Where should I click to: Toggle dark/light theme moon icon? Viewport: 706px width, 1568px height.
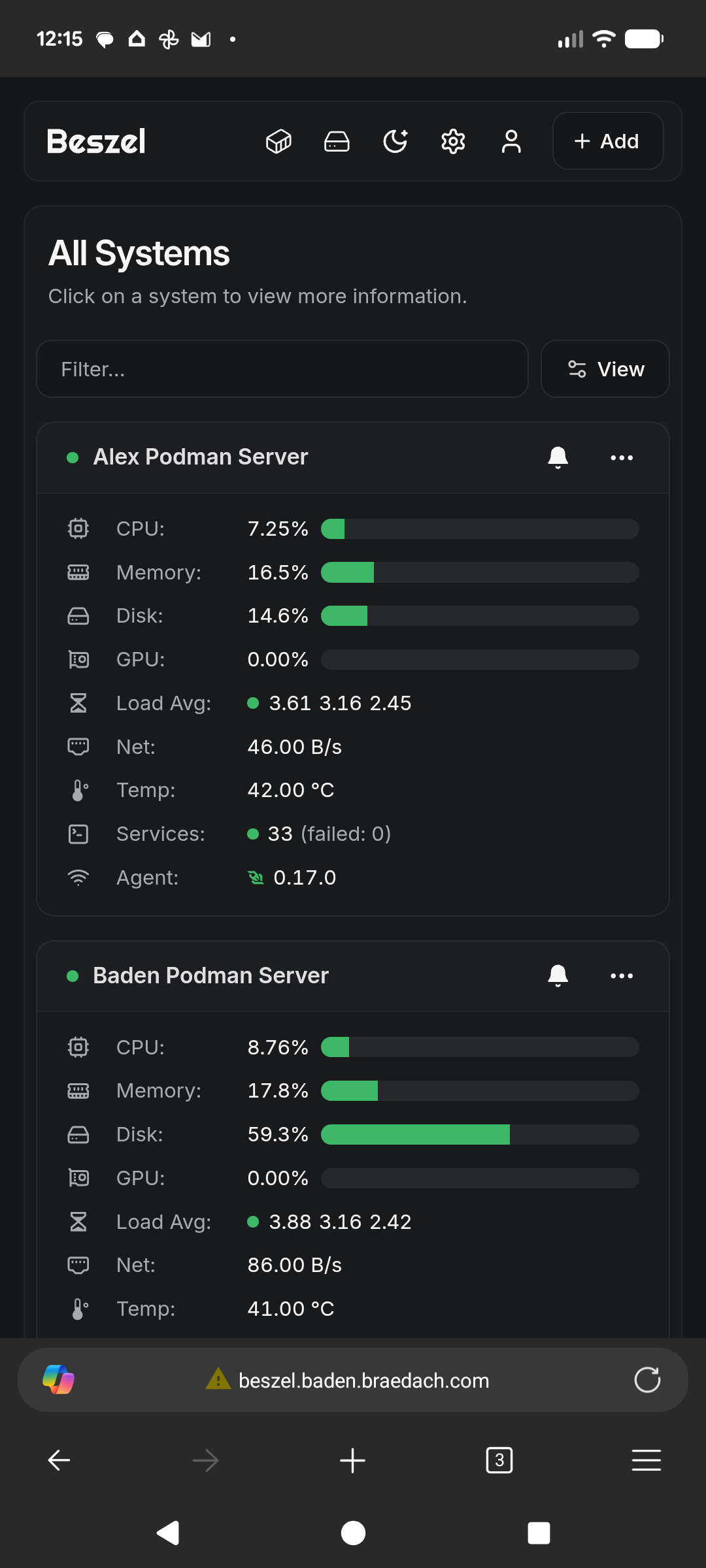pos(395,141)
